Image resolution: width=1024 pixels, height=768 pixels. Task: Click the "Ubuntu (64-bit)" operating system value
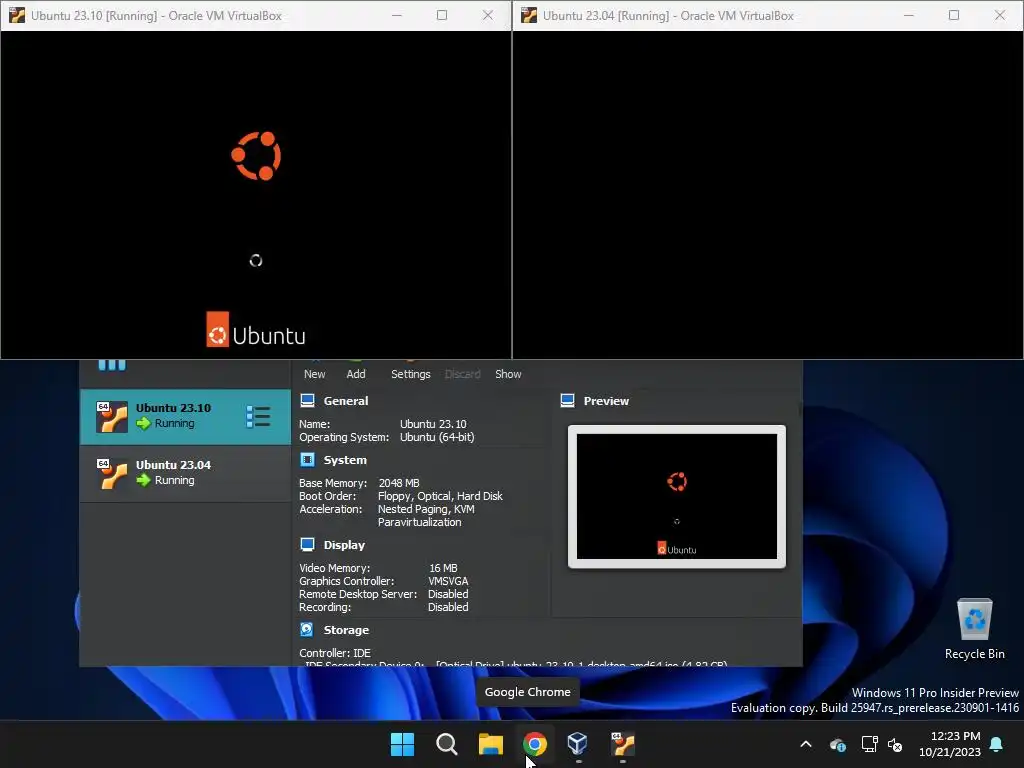click(x=437, y=437)
